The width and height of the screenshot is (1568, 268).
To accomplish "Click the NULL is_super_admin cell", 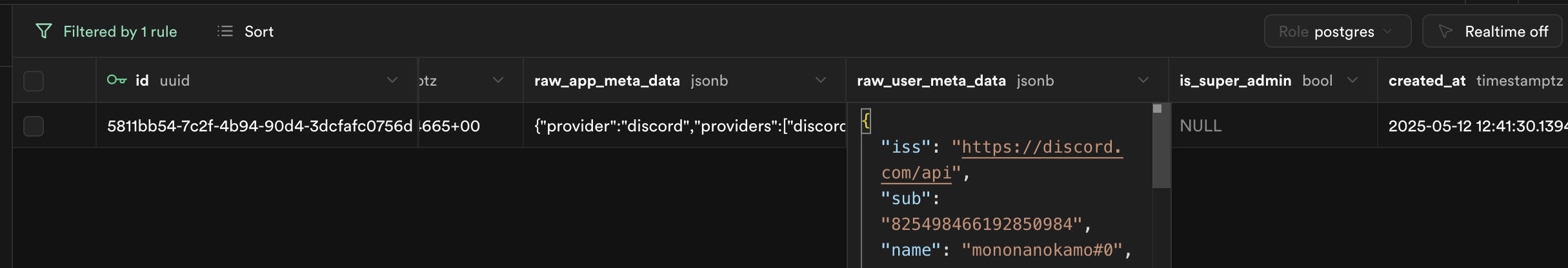I will [1200, 126].
